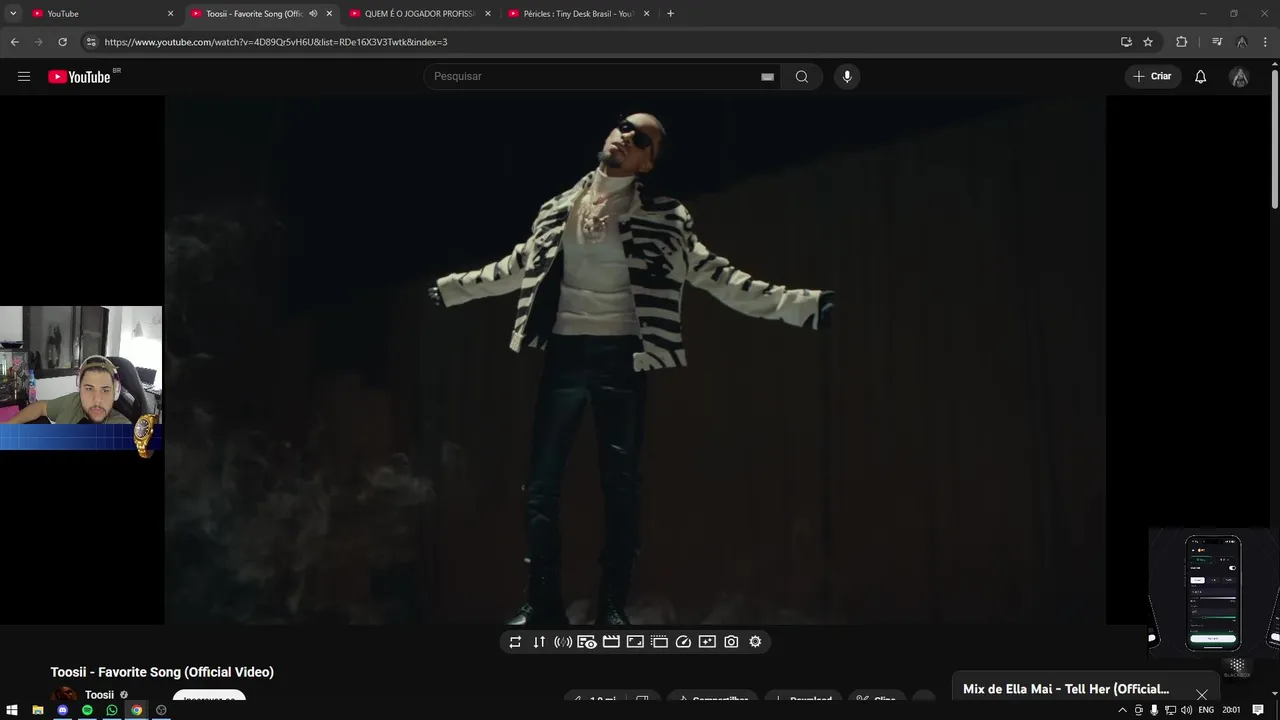Image resolution: width=1280 pixels, height=720 pixels.
Task: Open the enhancer settings gear
Action: tap(755, 642)
